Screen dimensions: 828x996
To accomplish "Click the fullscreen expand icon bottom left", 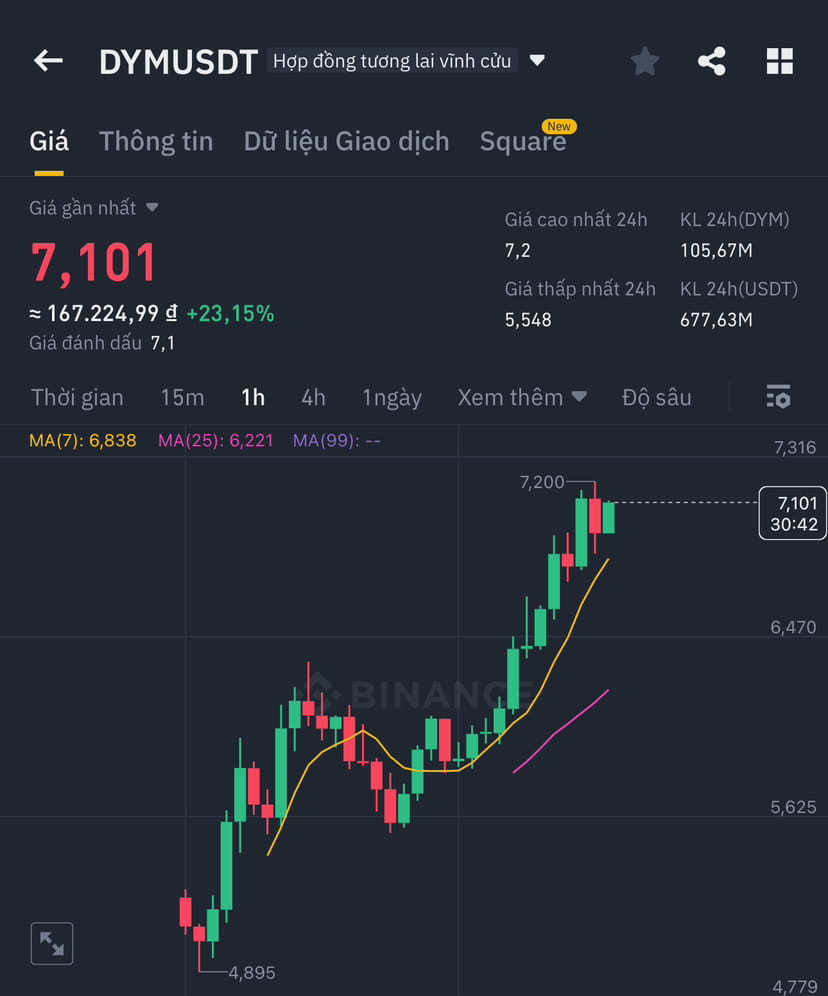I will (52, 943).
